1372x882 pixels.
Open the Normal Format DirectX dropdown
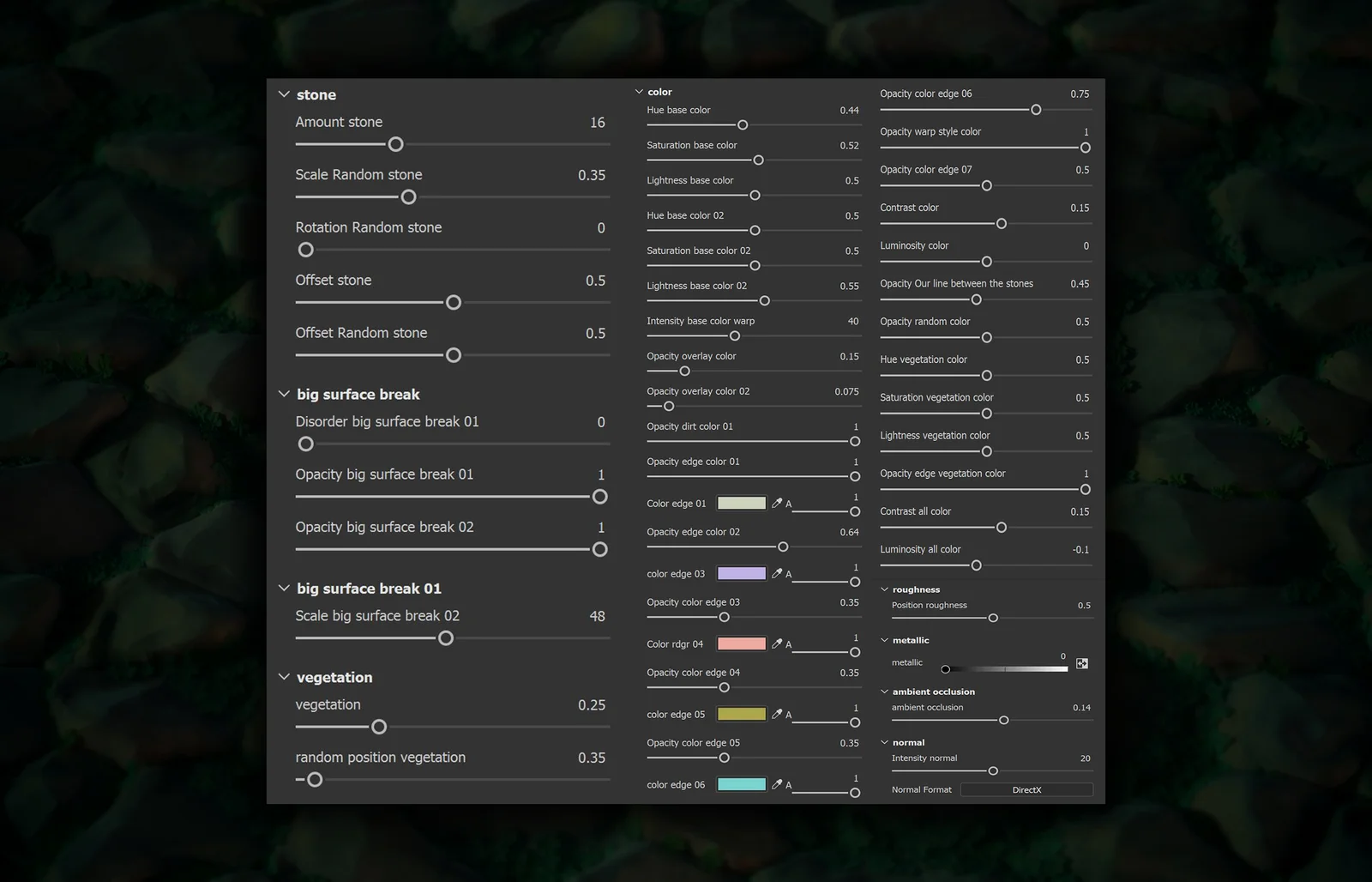coord(1026,790)
